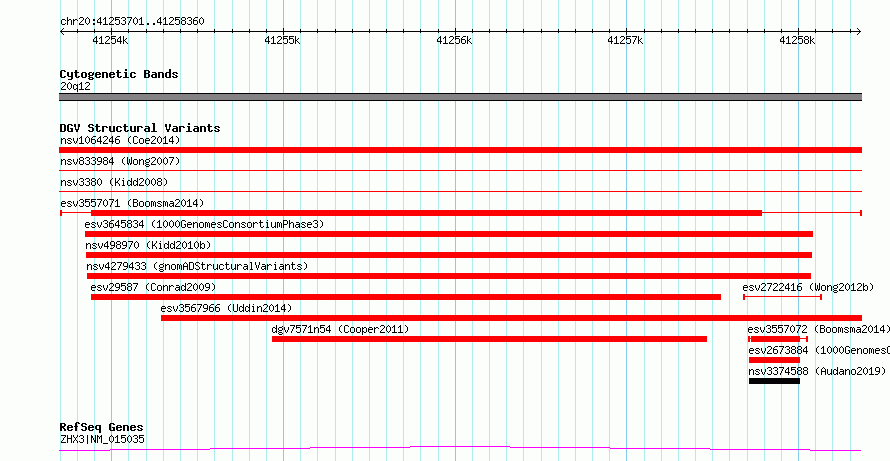Select the dgv7571n54 red variant bar
Image resolution: width=890 pixels, height=461 pixels.
pos(489,339)
